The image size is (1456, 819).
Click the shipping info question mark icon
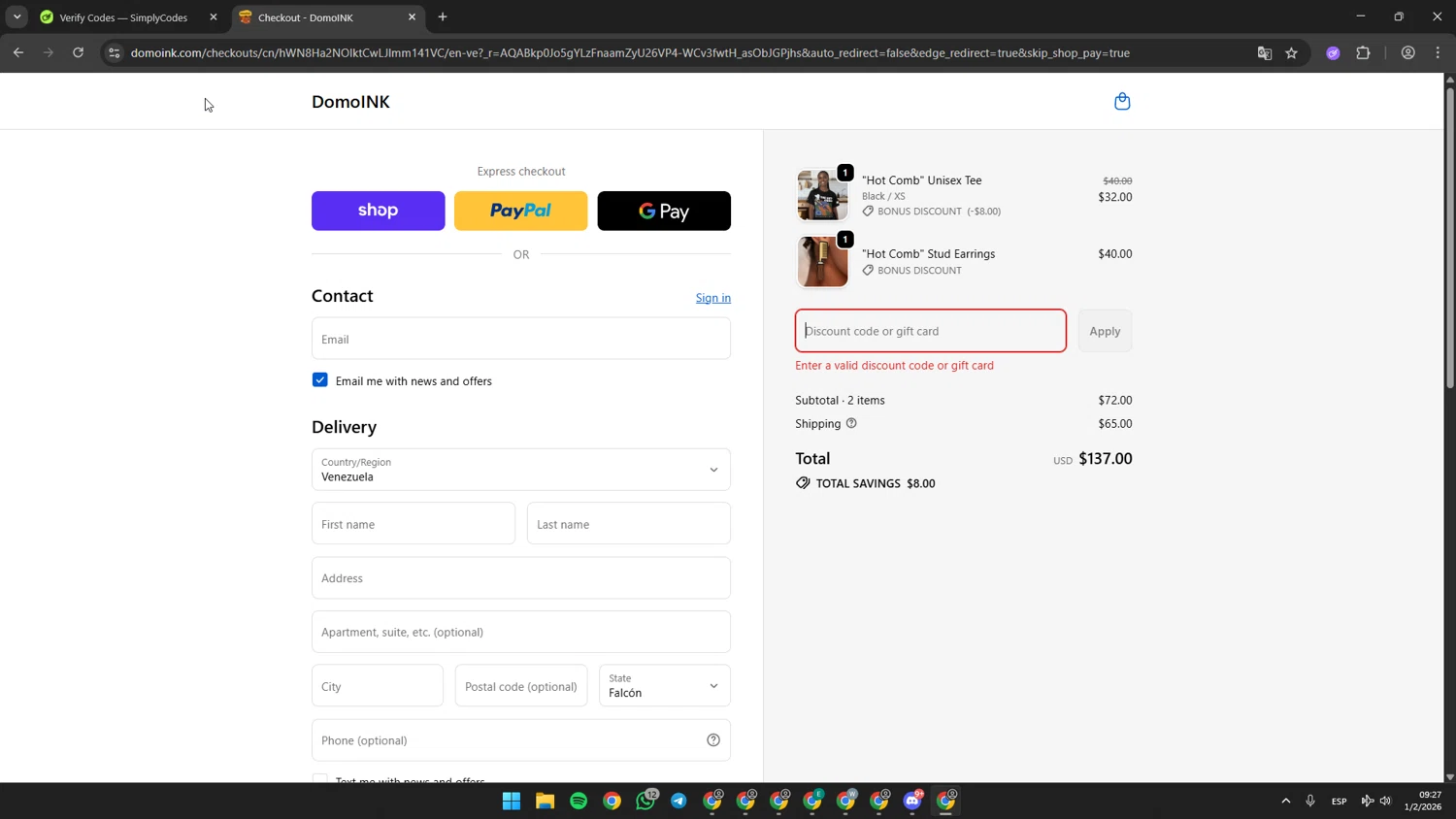[x=851, y=423]
